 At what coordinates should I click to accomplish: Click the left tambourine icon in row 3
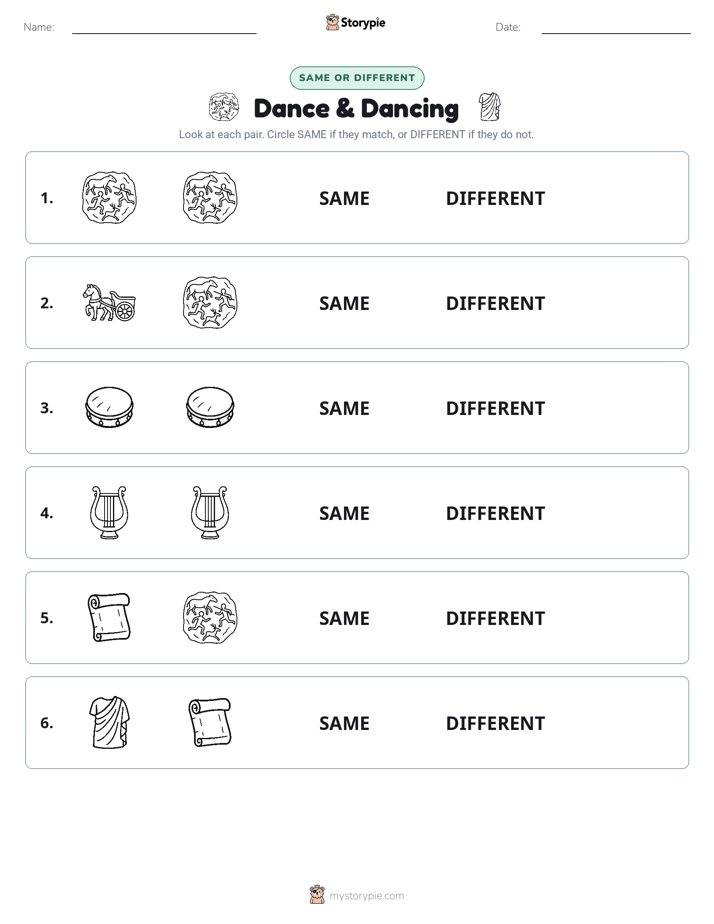coord(109,407)
